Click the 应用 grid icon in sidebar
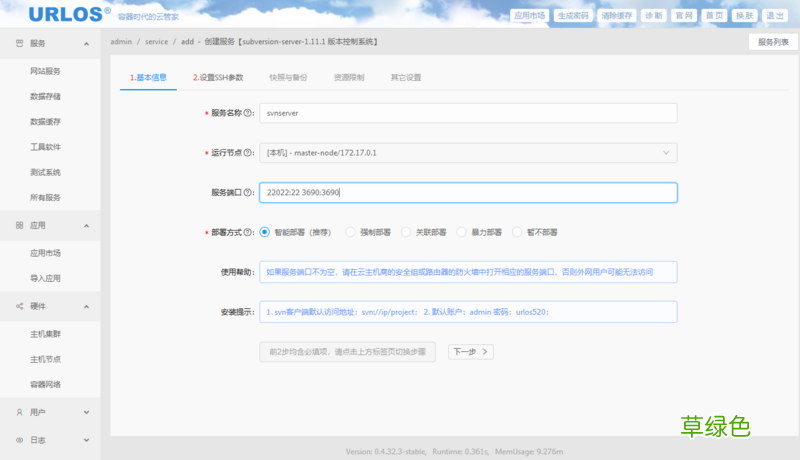This screenshot has height=460, width=800. [x=19, y=225]
